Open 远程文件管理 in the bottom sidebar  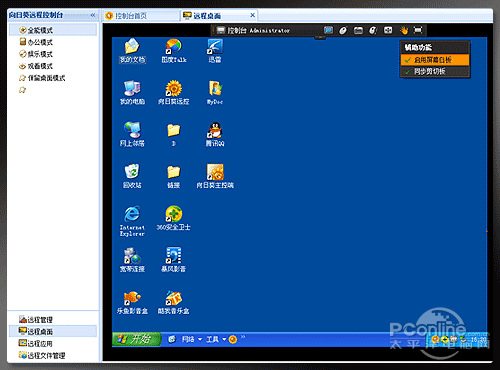42,355
